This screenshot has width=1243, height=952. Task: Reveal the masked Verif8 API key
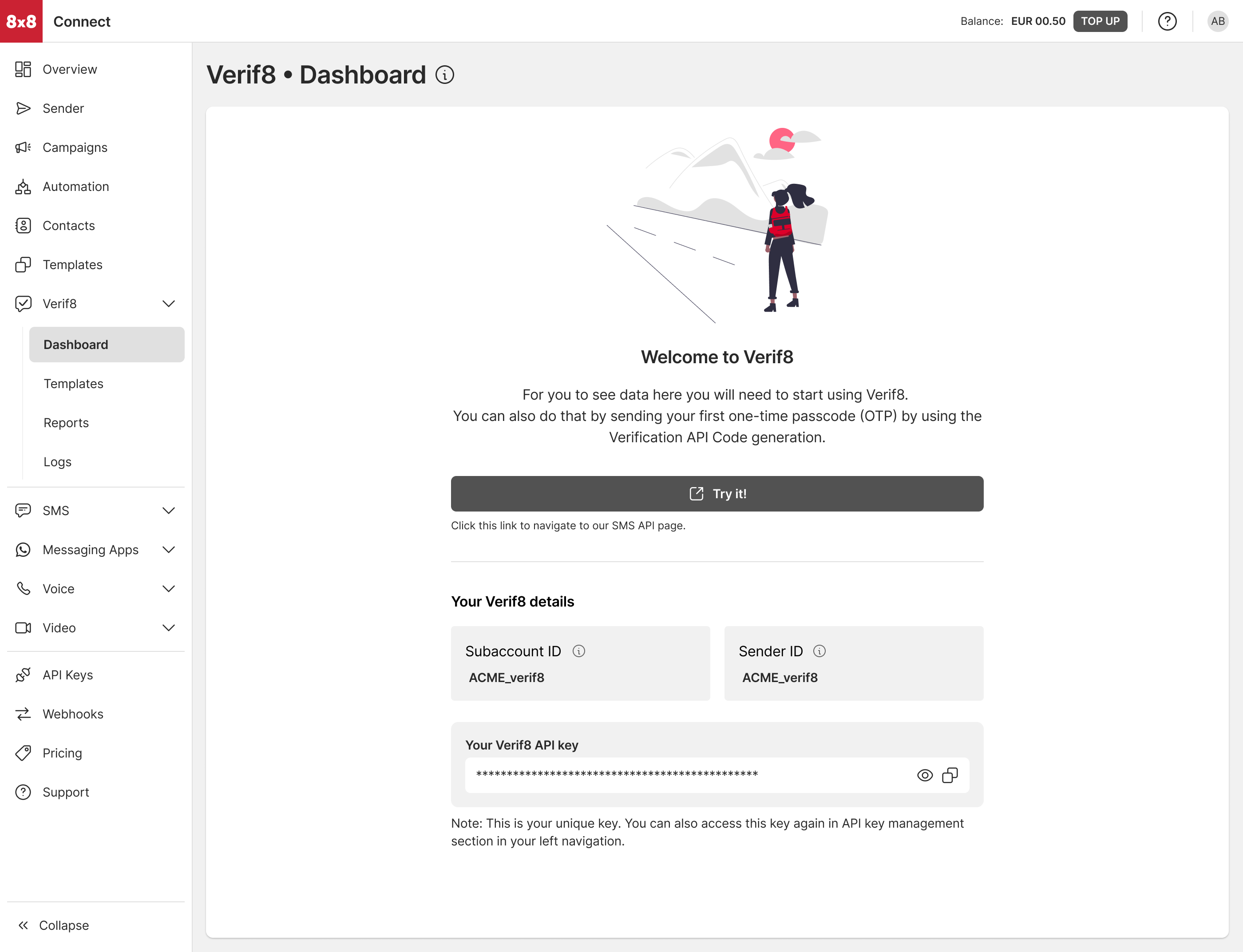(x=925, y=775)
